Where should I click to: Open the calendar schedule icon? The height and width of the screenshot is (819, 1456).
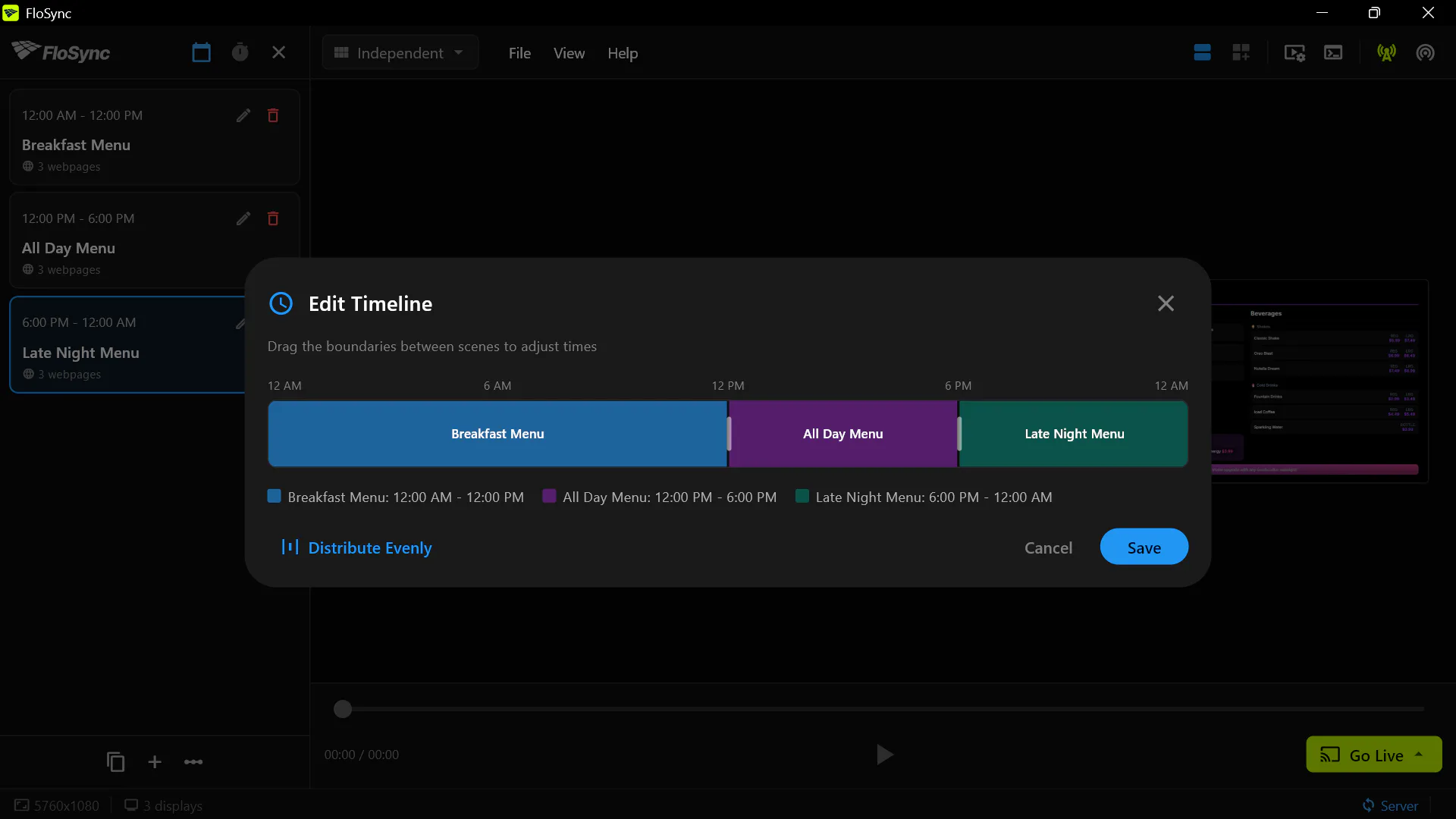click(201, 52)
